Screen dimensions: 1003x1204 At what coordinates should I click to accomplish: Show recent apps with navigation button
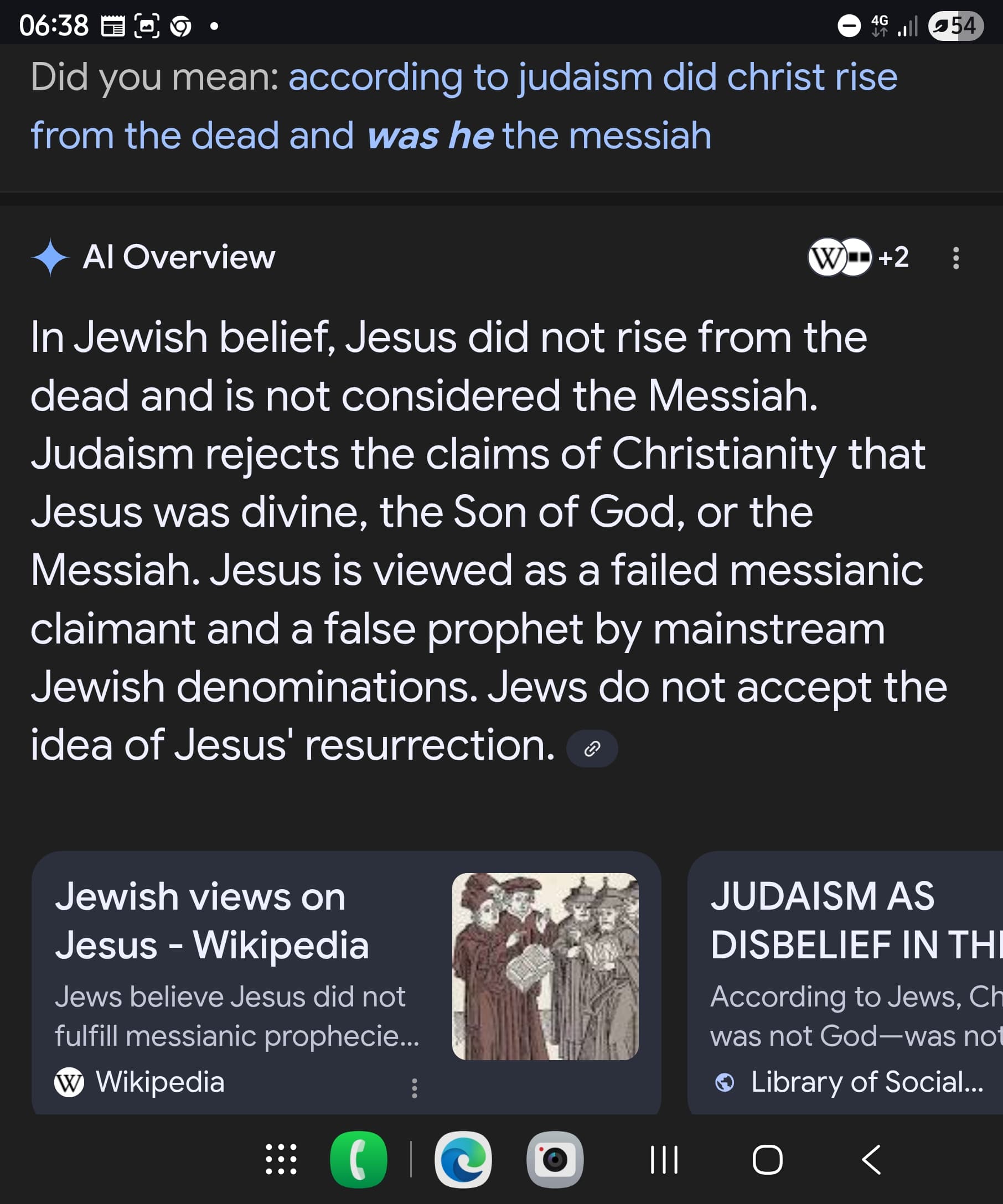tap(664, 1160)
